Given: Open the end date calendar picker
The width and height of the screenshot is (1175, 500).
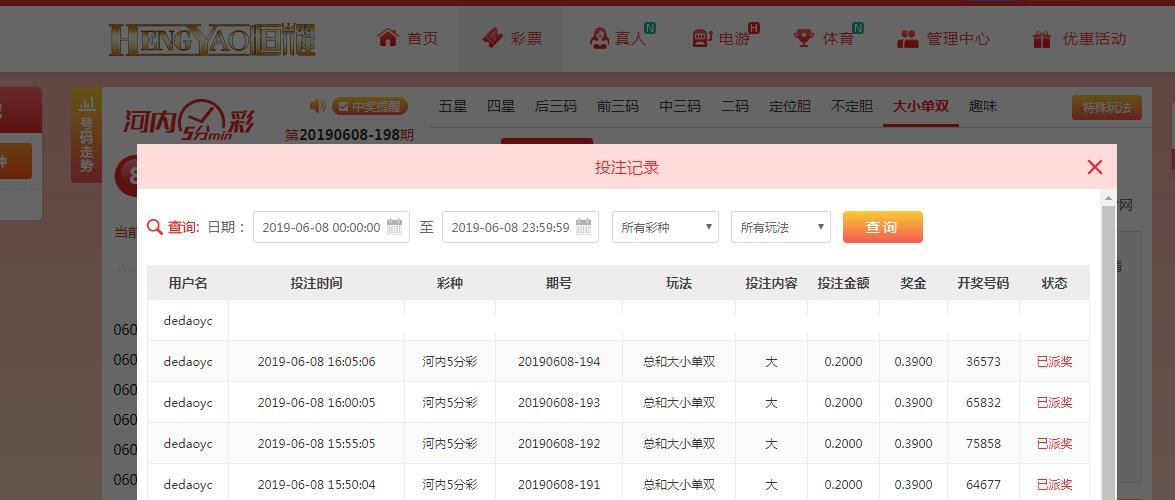Looking at the screenshot, I should coord(584,227).
